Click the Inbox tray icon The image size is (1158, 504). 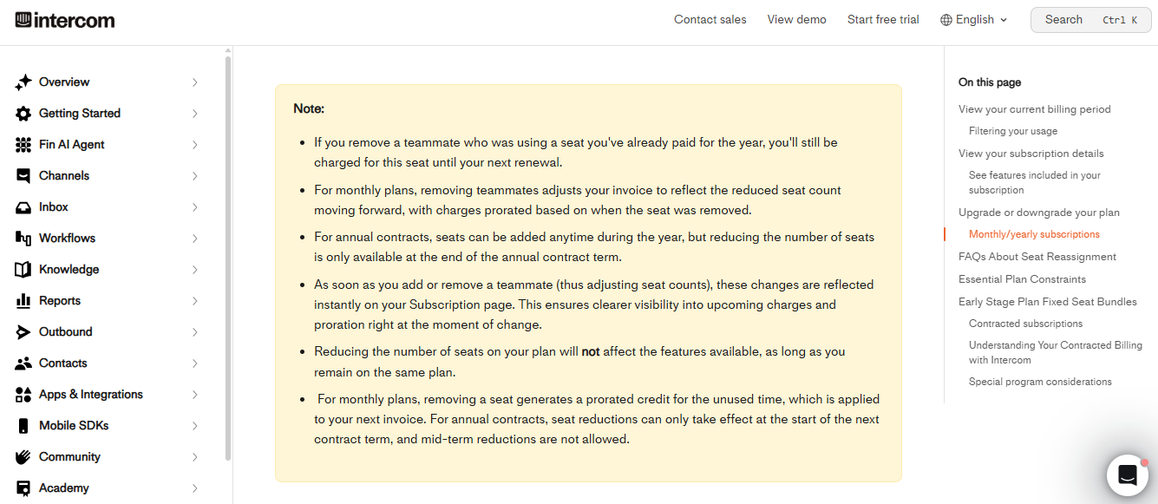[24, 208]
